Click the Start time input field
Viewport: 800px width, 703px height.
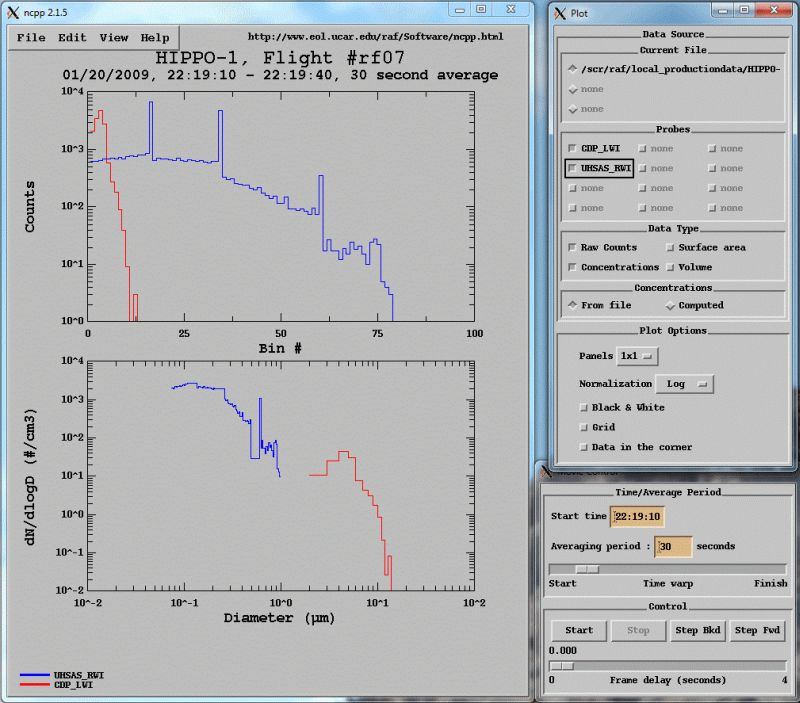click(638, 517)
